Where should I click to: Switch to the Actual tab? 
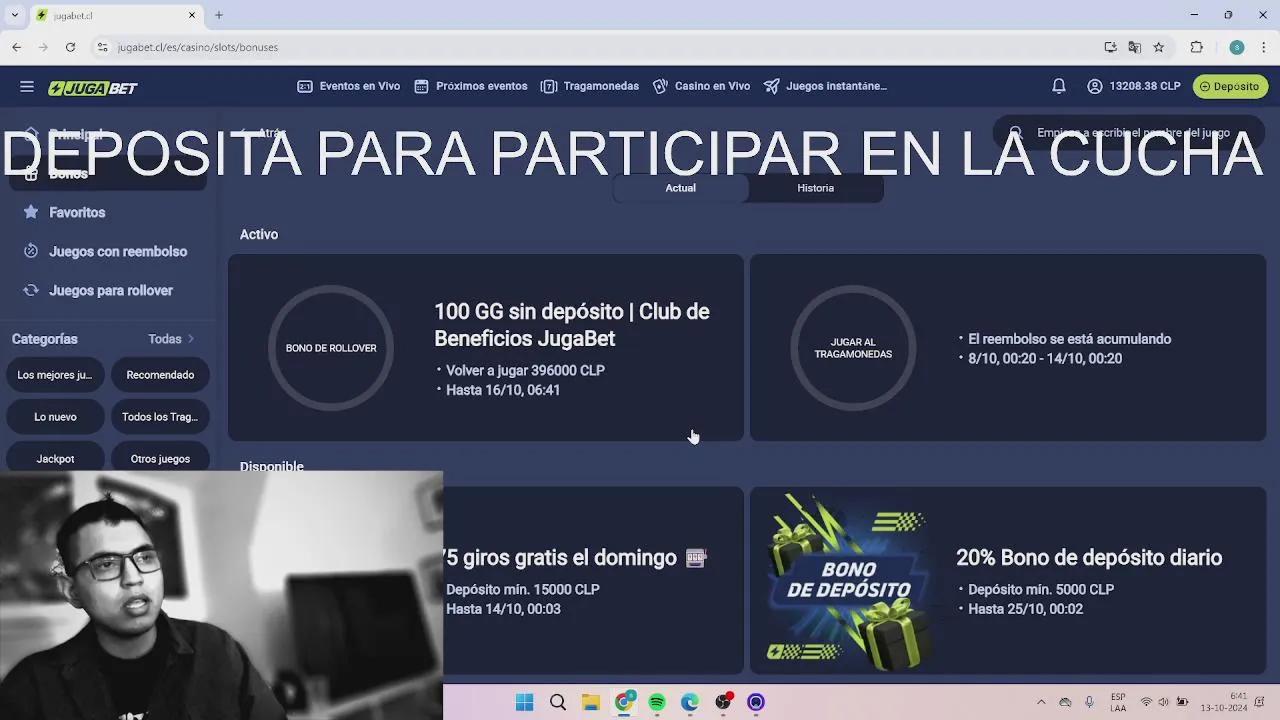[x=680, y=188]
